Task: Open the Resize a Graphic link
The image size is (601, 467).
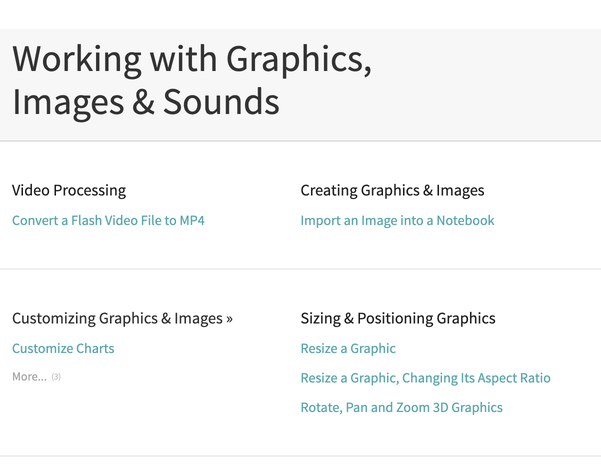Action: coord(348,348)
